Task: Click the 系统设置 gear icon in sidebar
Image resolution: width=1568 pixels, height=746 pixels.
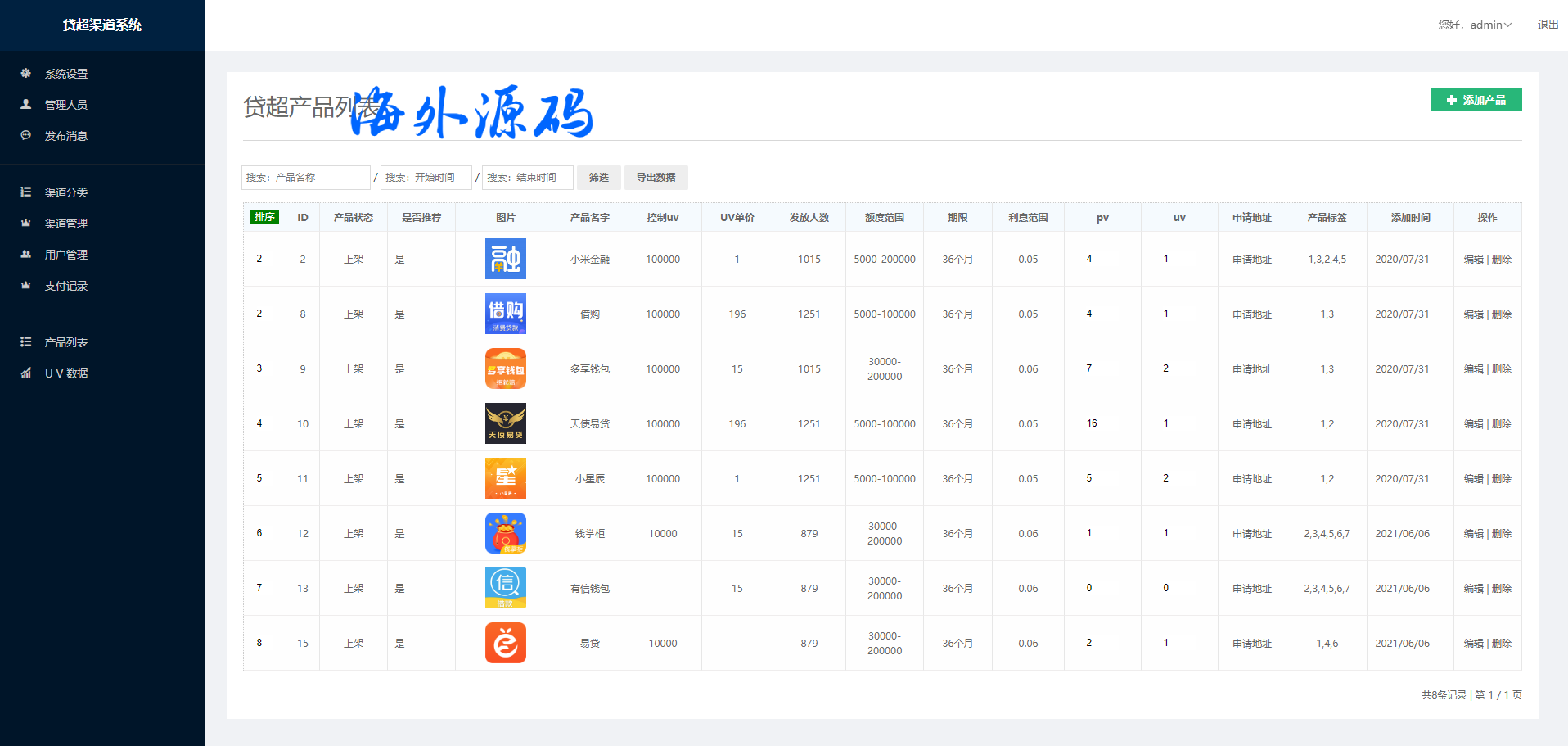Action: [26, 74]
